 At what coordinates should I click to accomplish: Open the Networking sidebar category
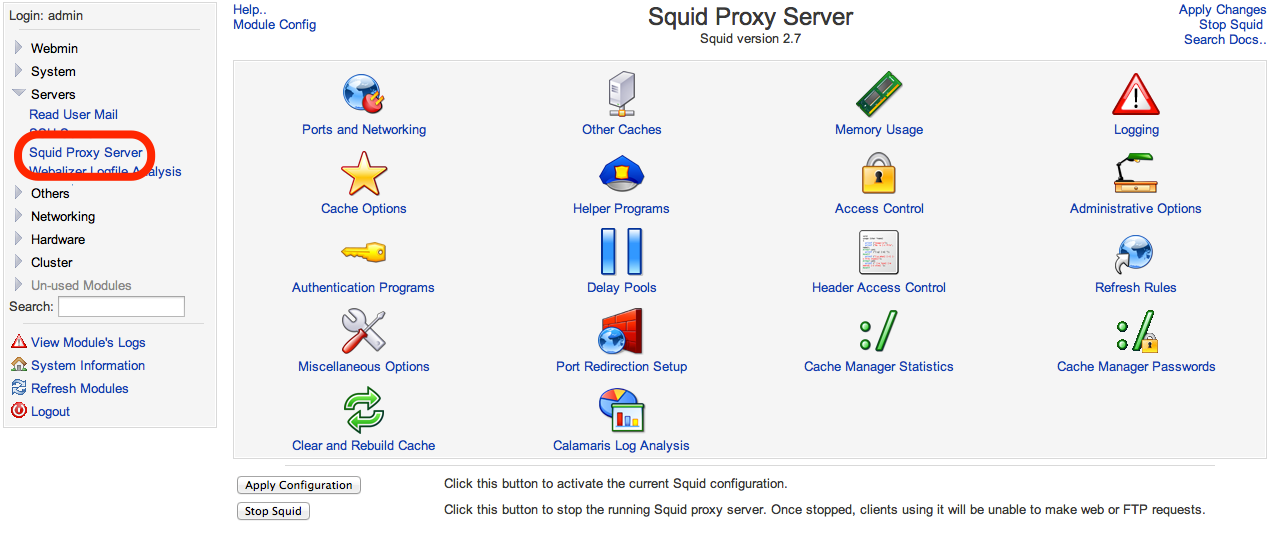[63, 216]
